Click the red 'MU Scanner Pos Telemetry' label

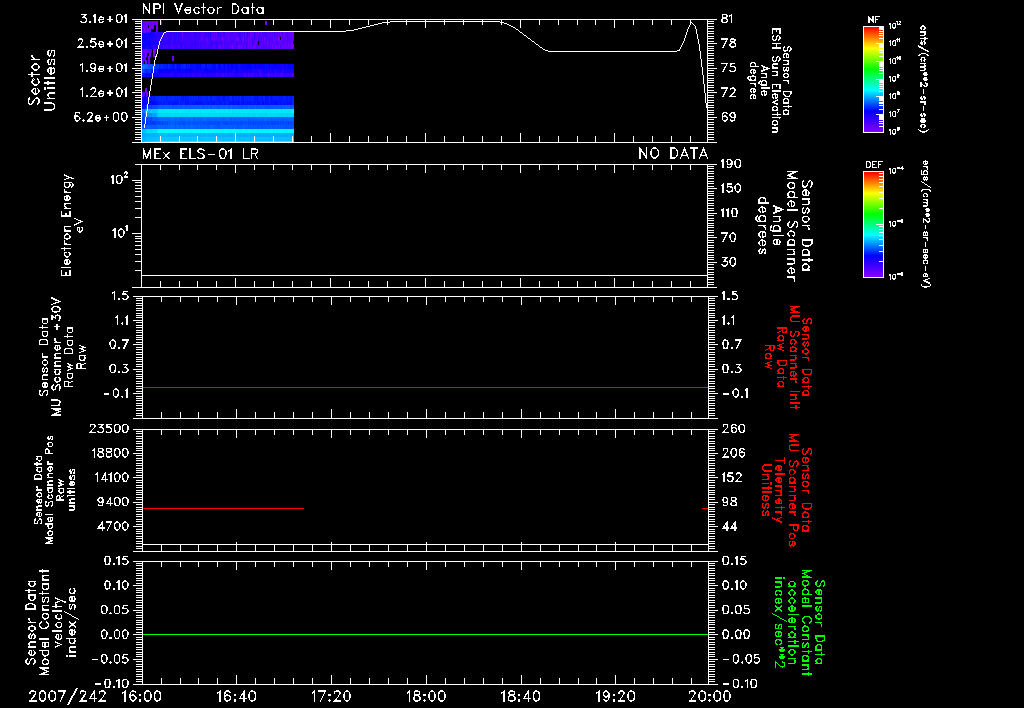786,490
